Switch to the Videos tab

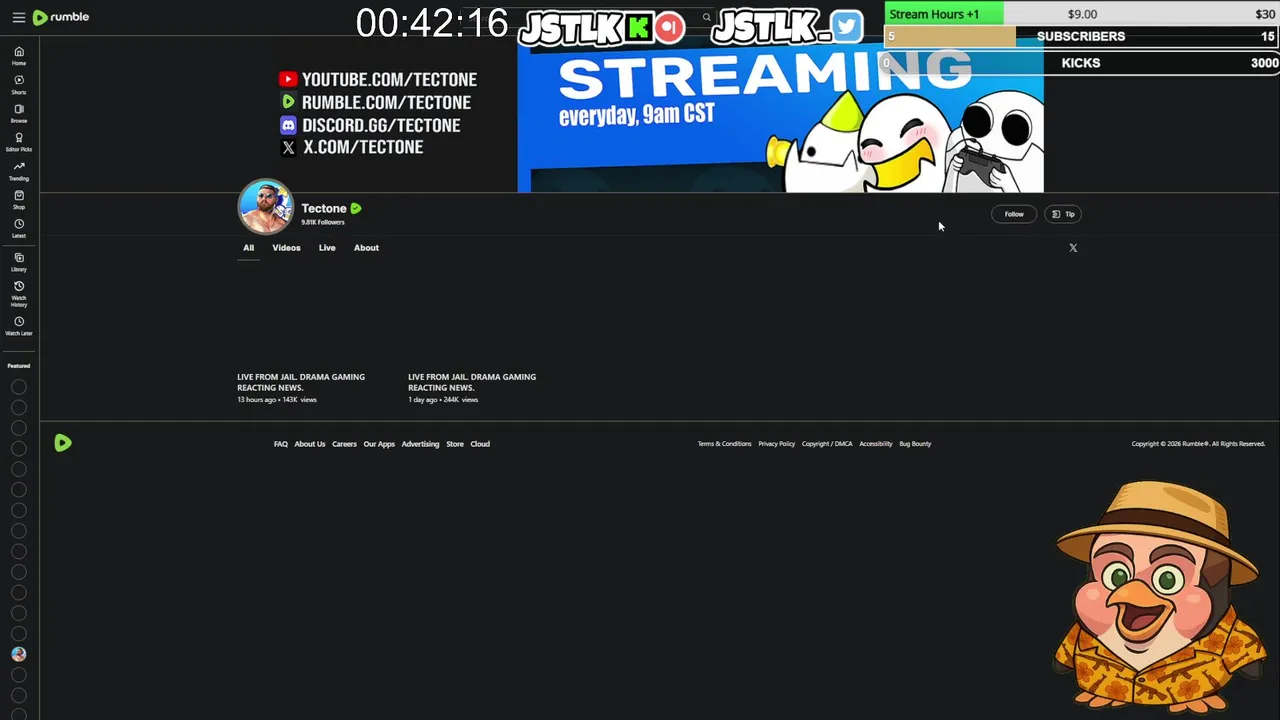coord(286,248)
